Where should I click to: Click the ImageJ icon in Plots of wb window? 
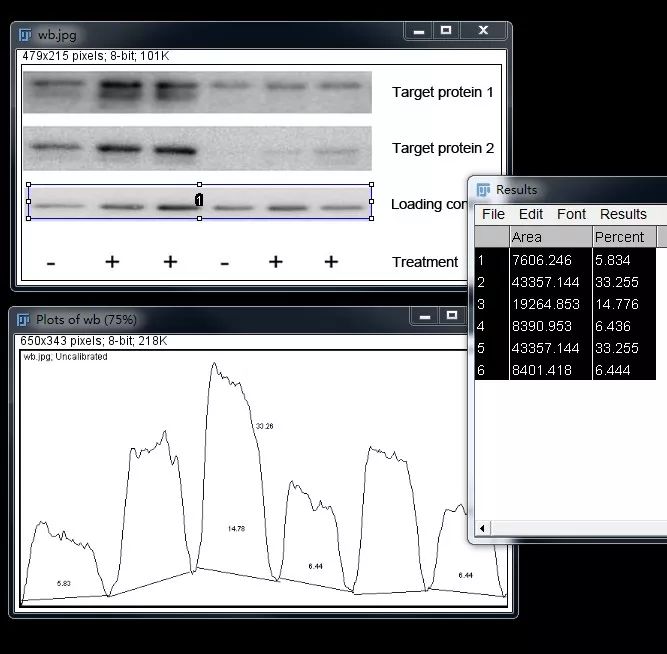(x=23, y=319)
